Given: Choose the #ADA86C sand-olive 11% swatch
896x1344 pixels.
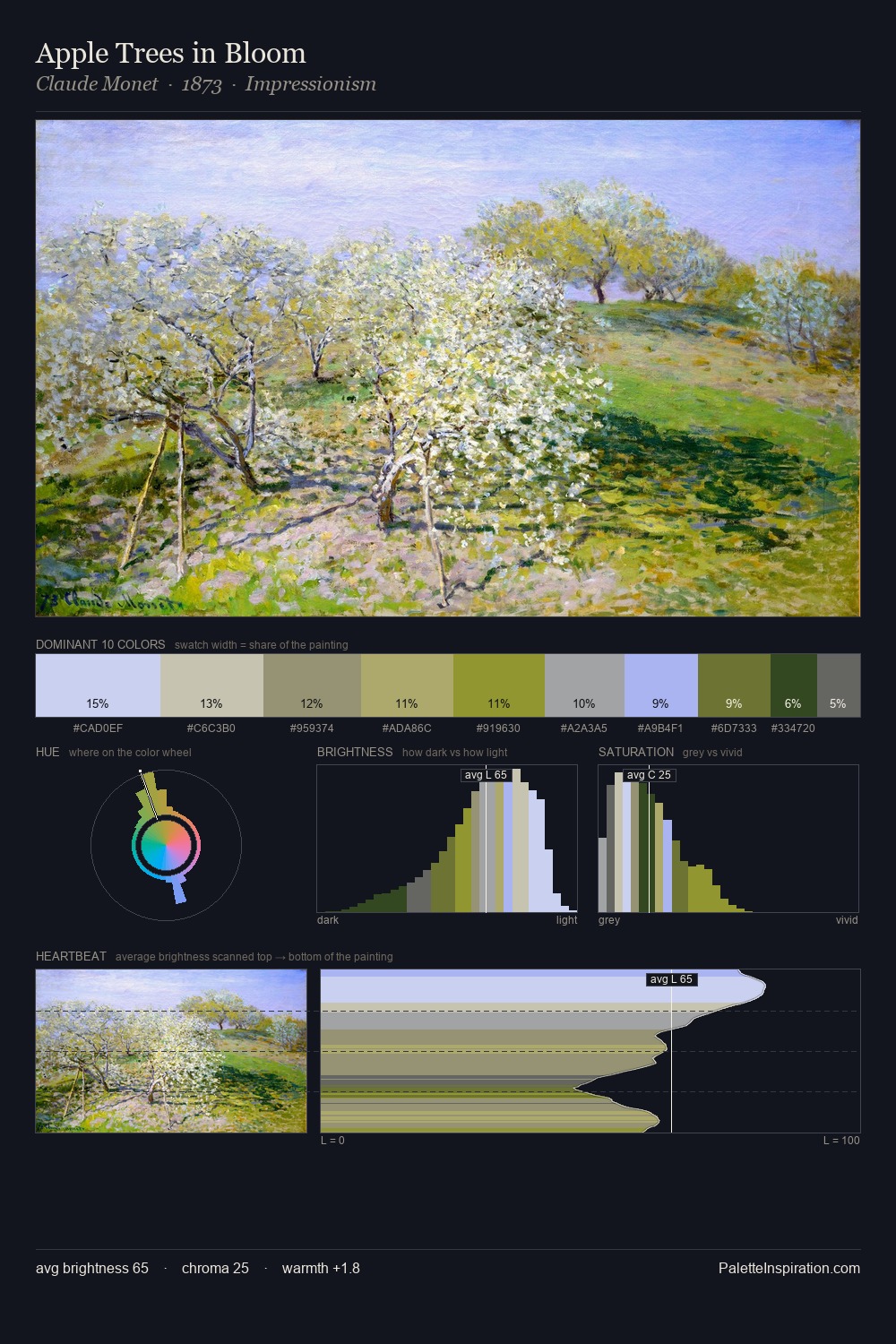Looking at the screenshot, I should (x=407, y=685).
